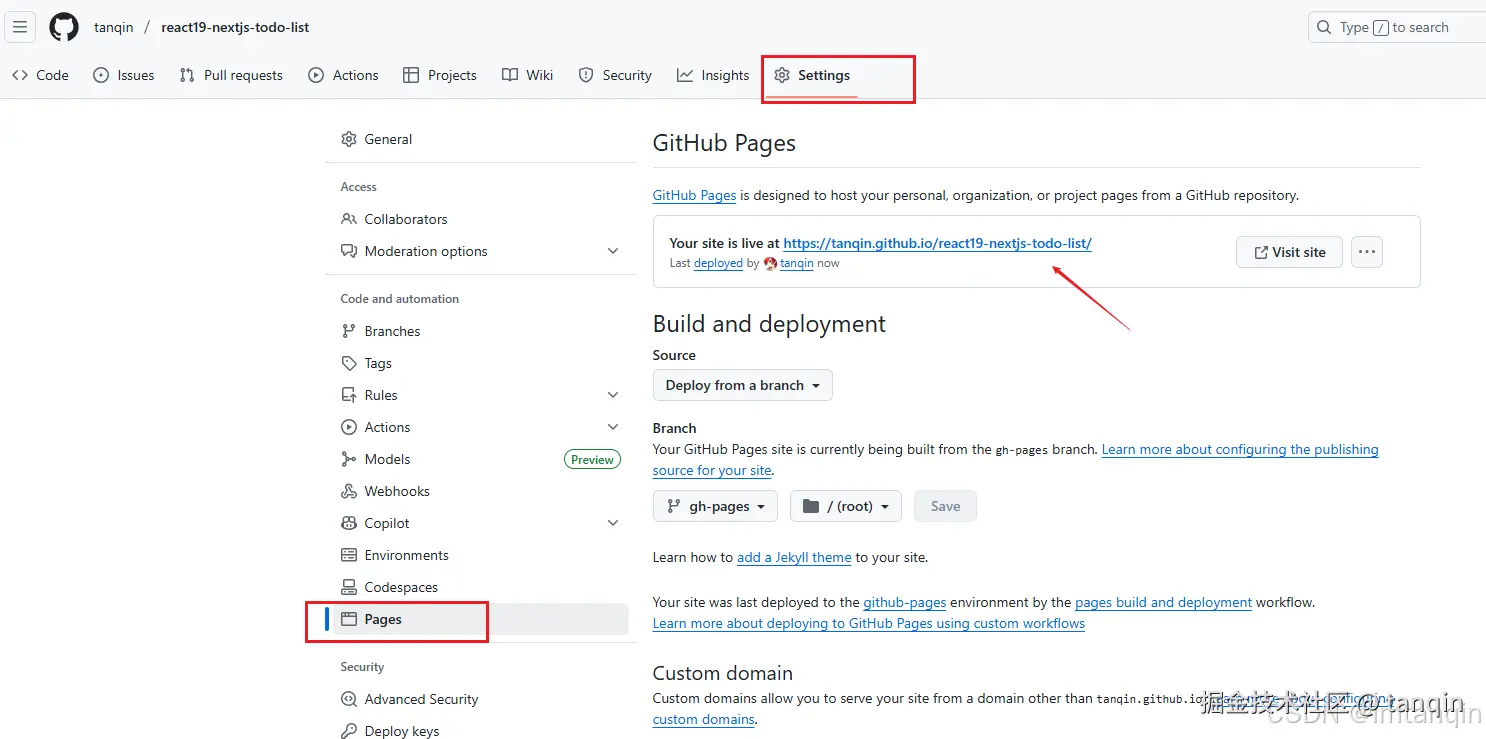The width and height of the screenshot is (1486, 739).
Task: Open the hamburger navigation menu
Action: point(20,27)
